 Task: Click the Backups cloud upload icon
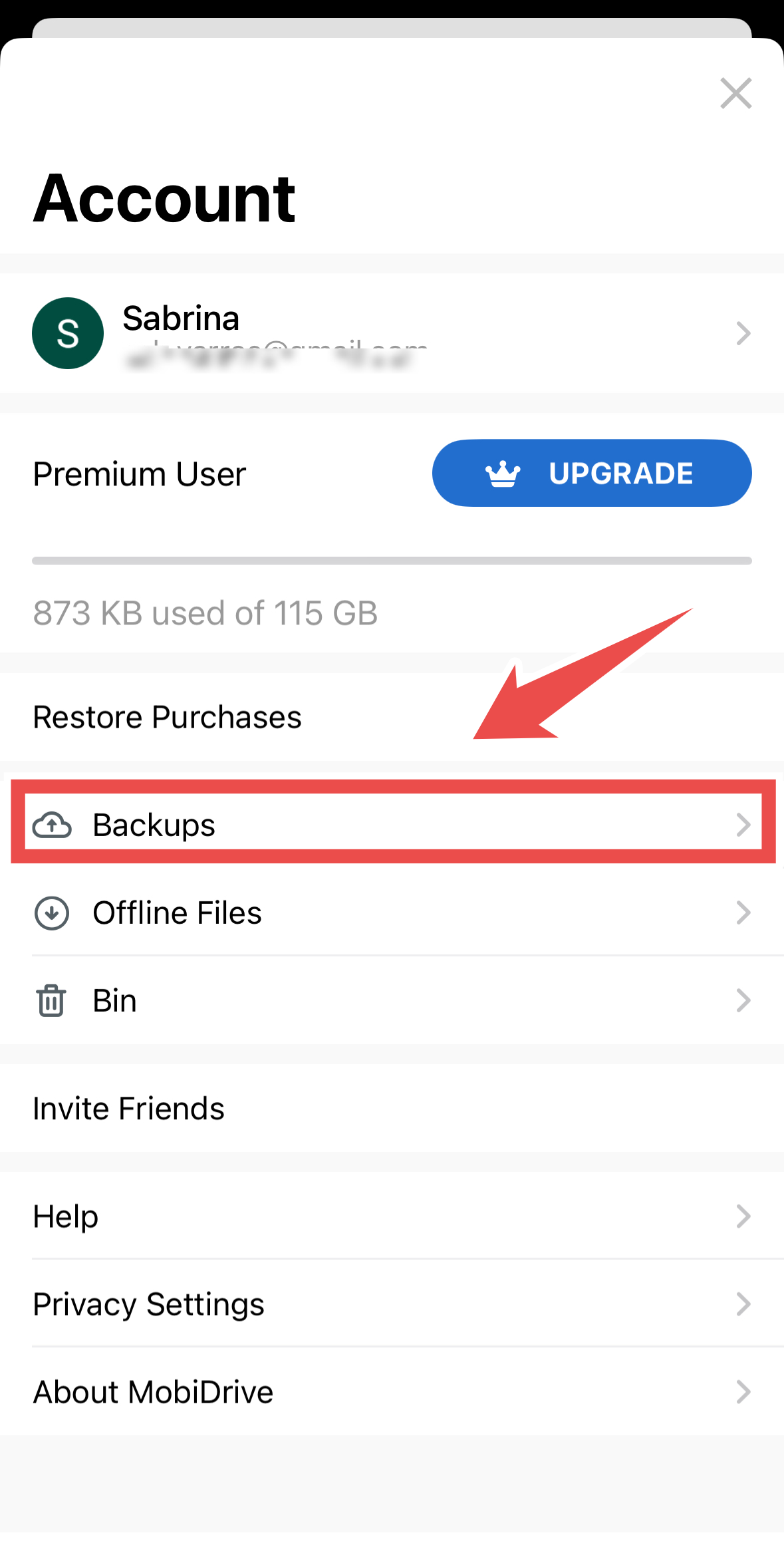tap(52, 825)
